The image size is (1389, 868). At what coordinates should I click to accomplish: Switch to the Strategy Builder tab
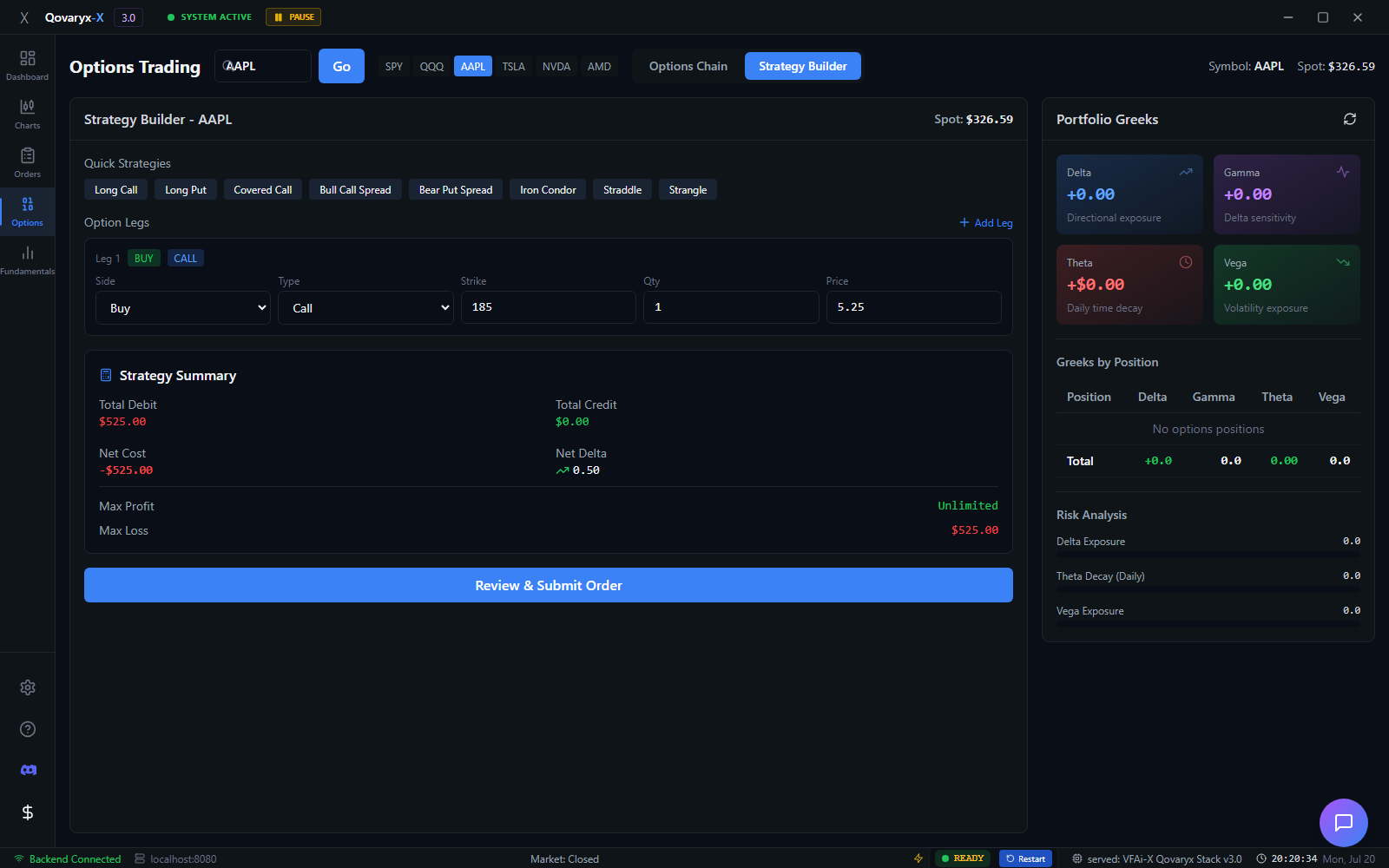click(x=803, y=66)
